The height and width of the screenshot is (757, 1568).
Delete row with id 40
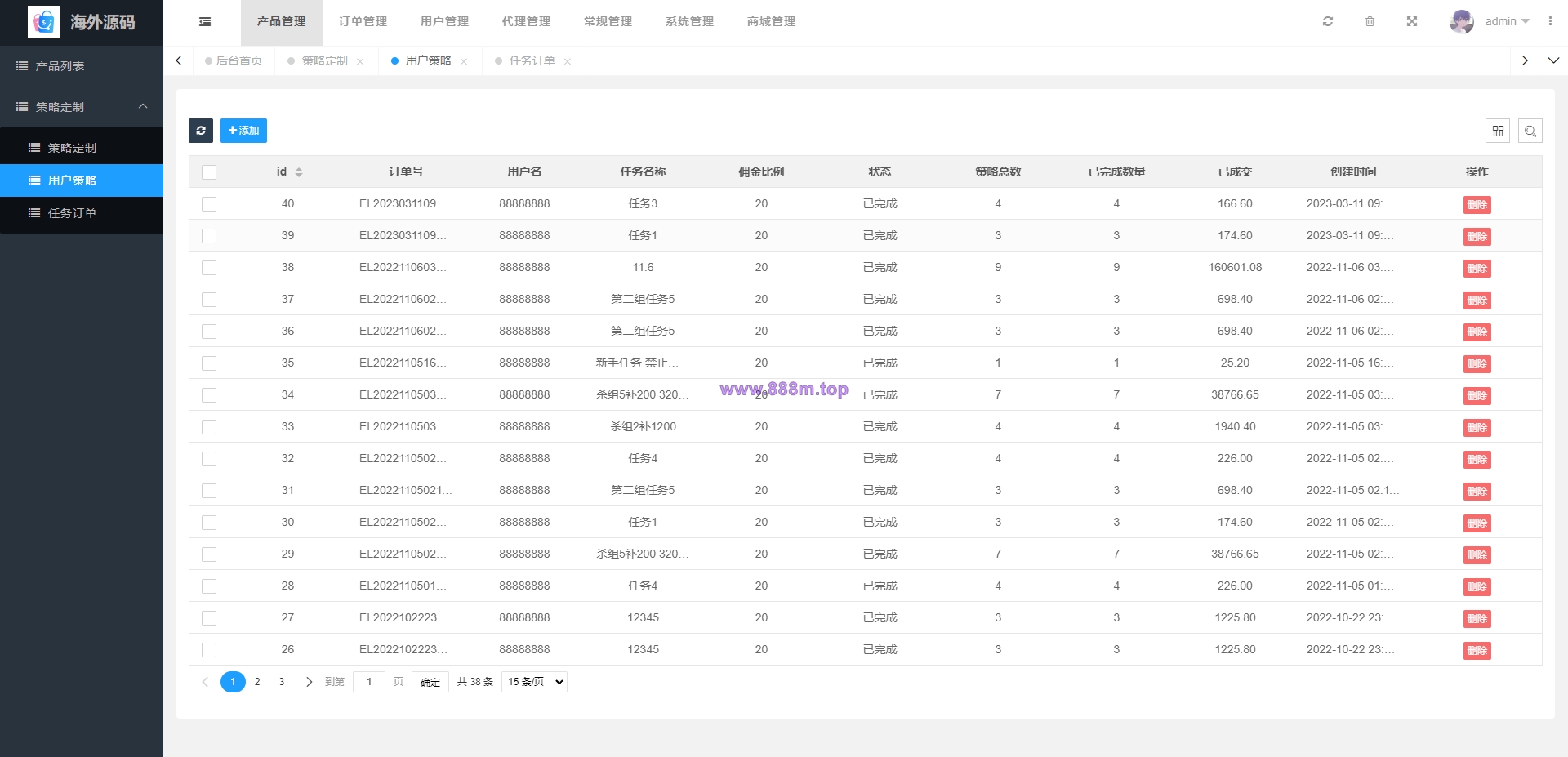[x=1477, y=205]
